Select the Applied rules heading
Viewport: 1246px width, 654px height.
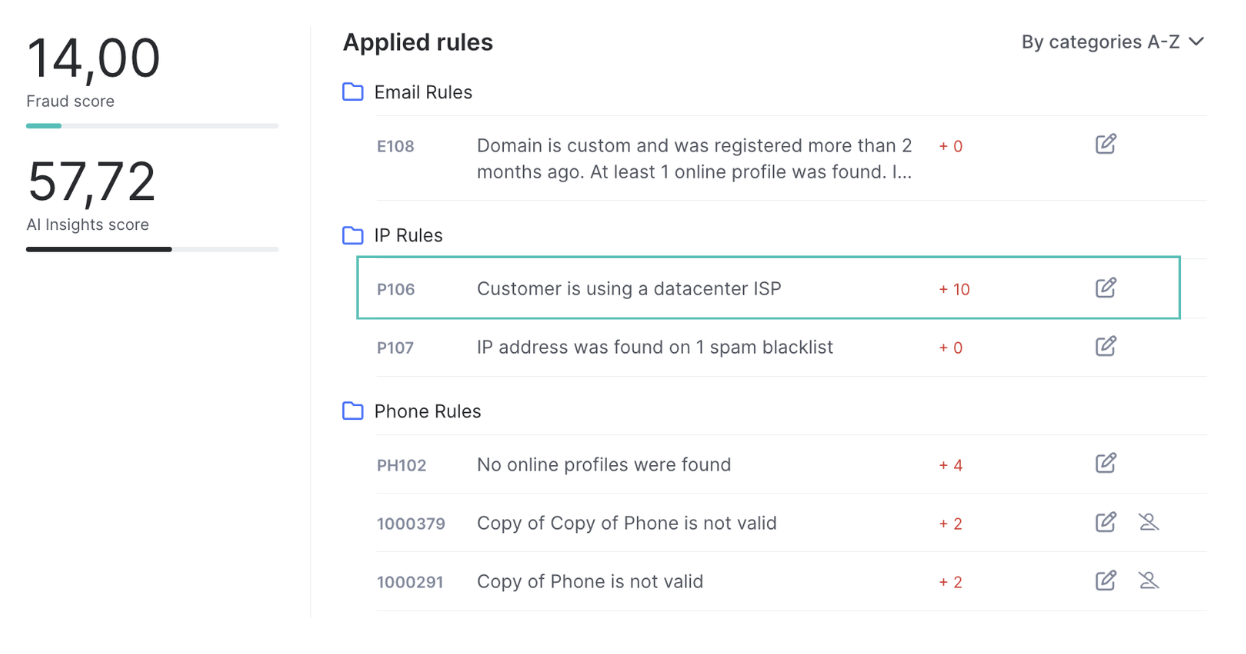click(x=417, y=42)
